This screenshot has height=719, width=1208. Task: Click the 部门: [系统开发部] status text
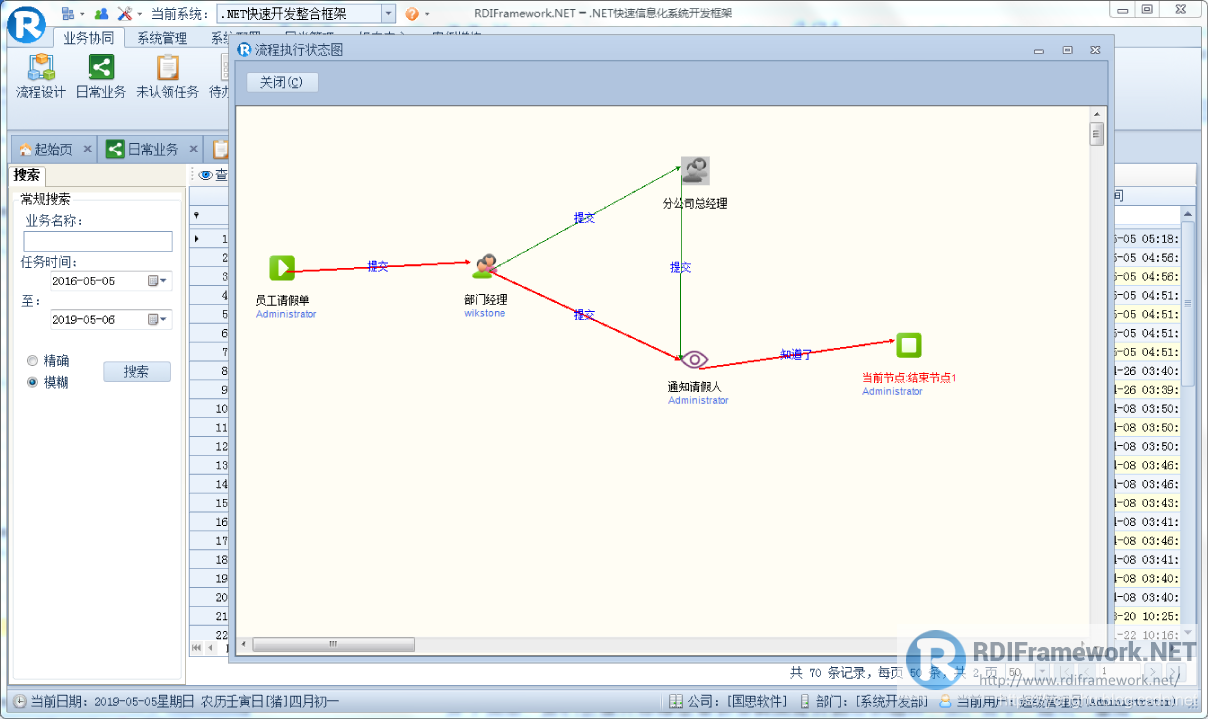[872, 702]
